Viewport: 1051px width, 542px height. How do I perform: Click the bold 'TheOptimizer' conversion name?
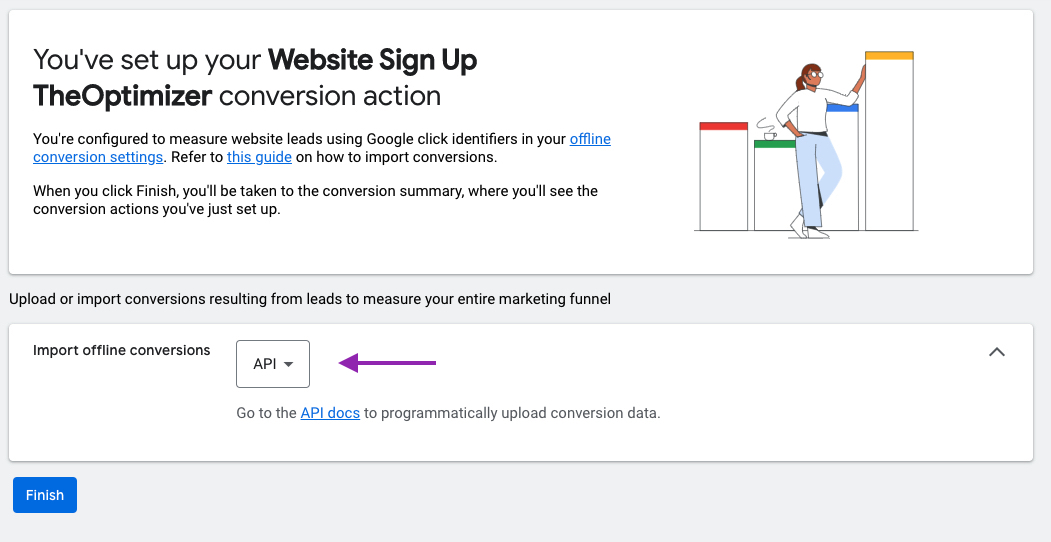(x=123, y=96)
